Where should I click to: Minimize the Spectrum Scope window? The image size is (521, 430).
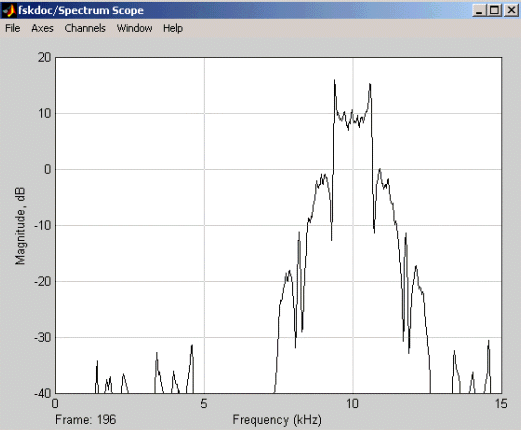coord(479,11)
